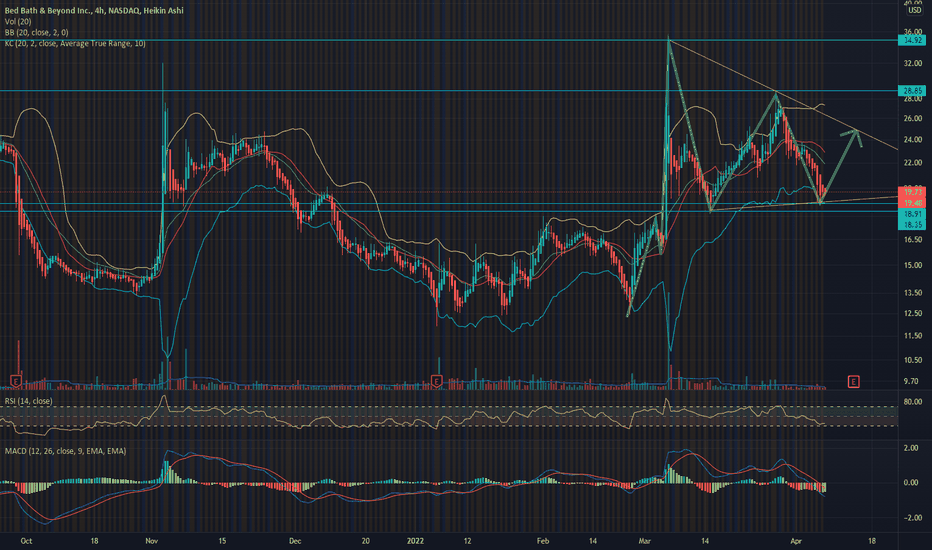Viewport: 932px width, 550px height.
Task: Select the MACD (12, 26, close, 9) label
Action: point(65,451)
